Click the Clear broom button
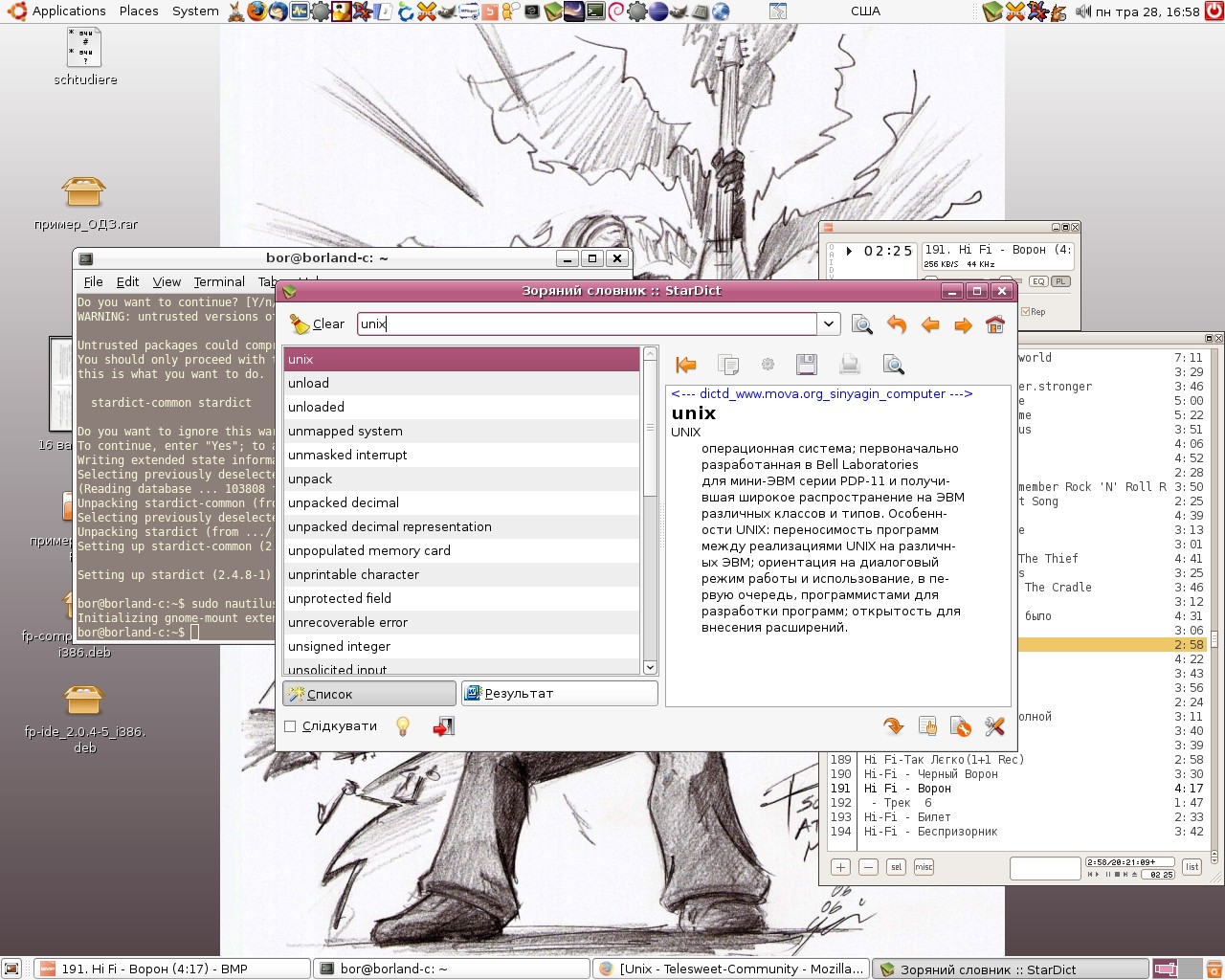Screen dimensions: 1225x980 point(317,324)
